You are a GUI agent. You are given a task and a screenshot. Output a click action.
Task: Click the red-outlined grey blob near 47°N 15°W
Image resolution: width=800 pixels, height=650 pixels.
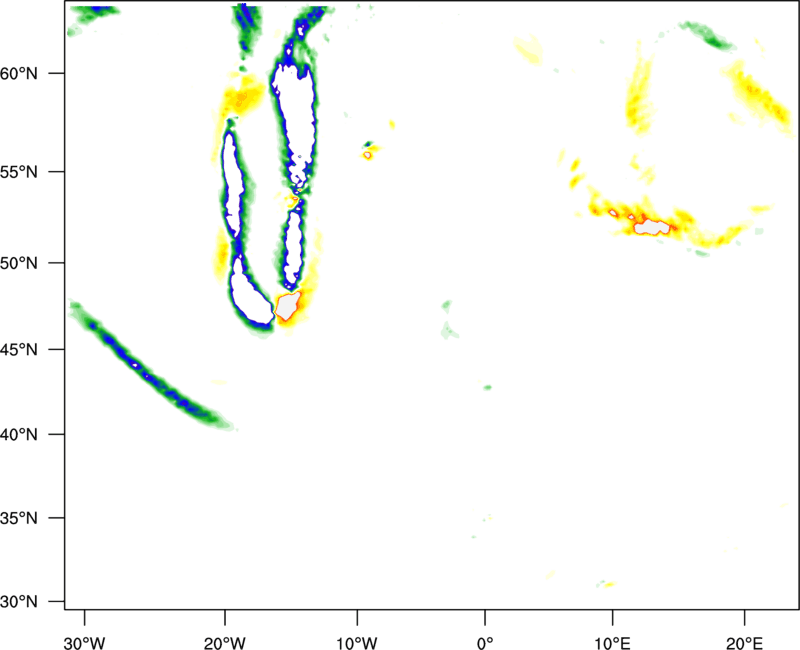pyautogui.click(x=287, y=306)
